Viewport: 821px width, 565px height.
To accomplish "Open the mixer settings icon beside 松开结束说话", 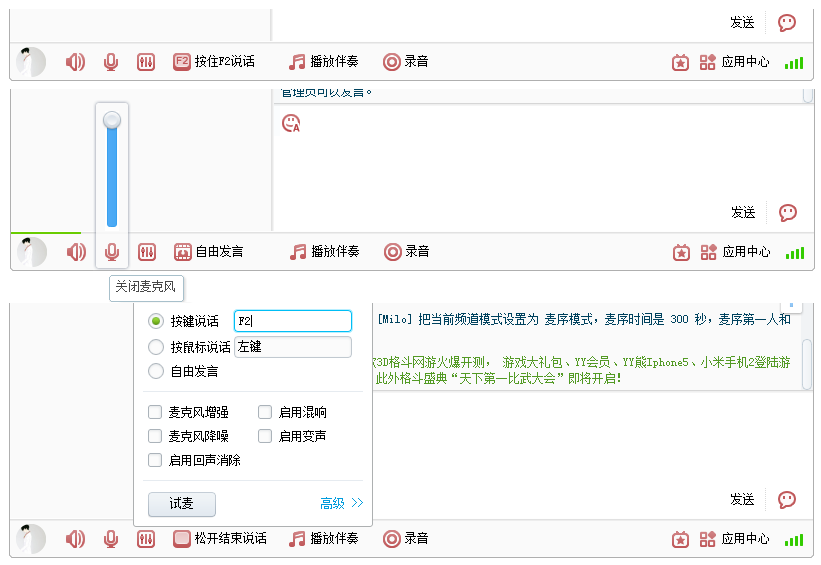I will click(146, 539).
